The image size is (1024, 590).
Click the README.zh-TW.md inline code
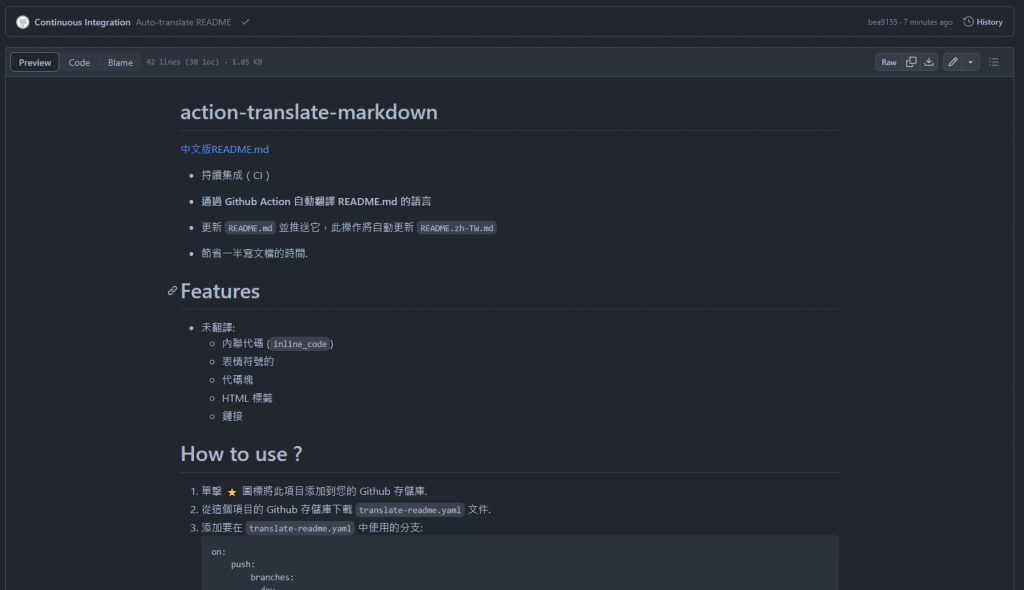click(x=456, y=228)
